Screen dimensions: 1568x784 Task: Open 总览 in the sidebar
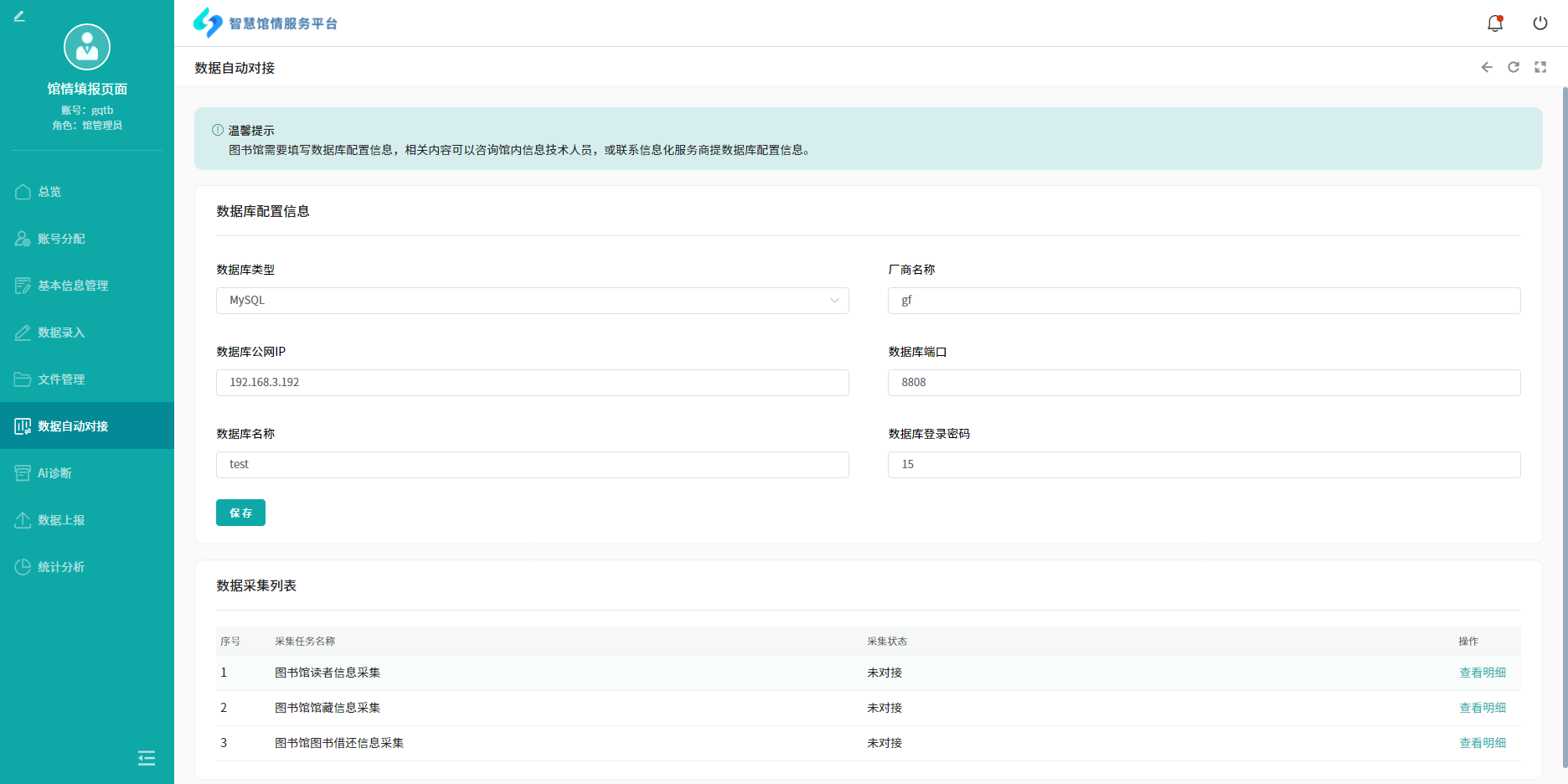49,192
